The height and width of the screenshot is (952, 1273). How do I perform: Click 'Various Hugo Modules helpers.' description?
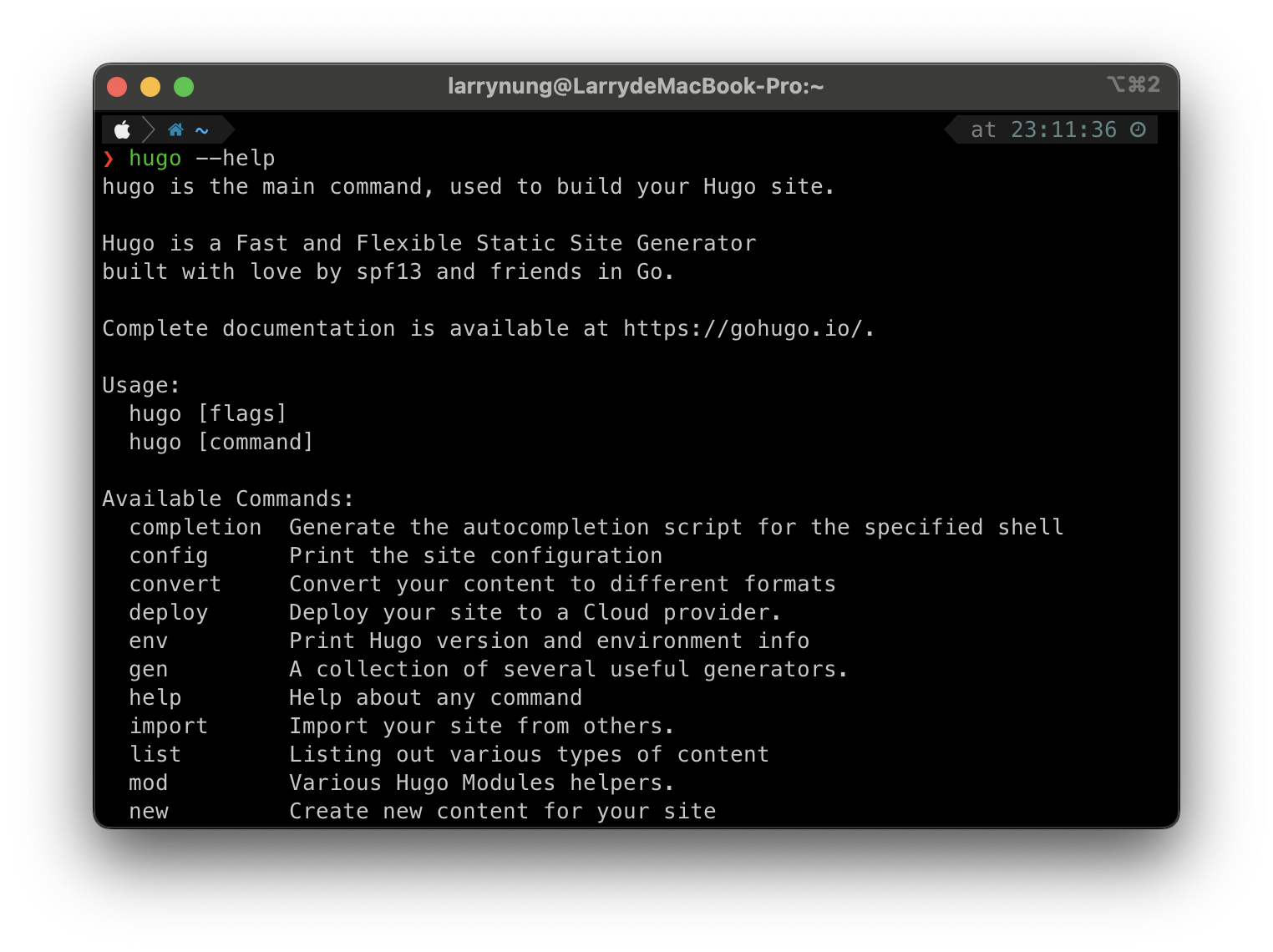click(x=481, y=783)
